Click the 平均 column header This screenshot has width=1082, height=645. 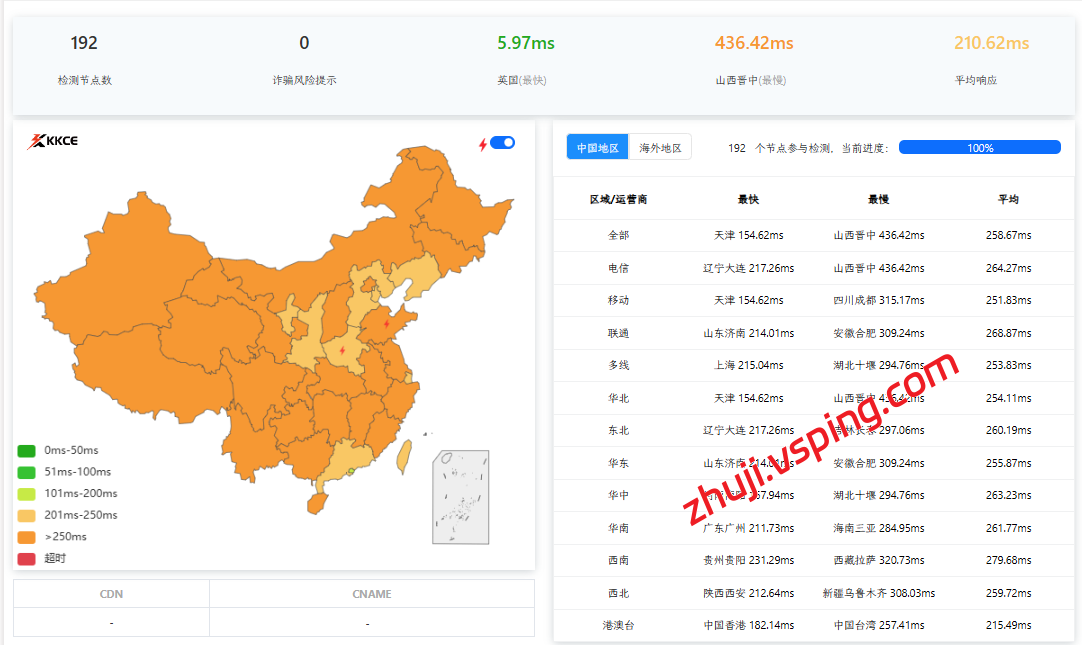click(x=1008, y=199)
